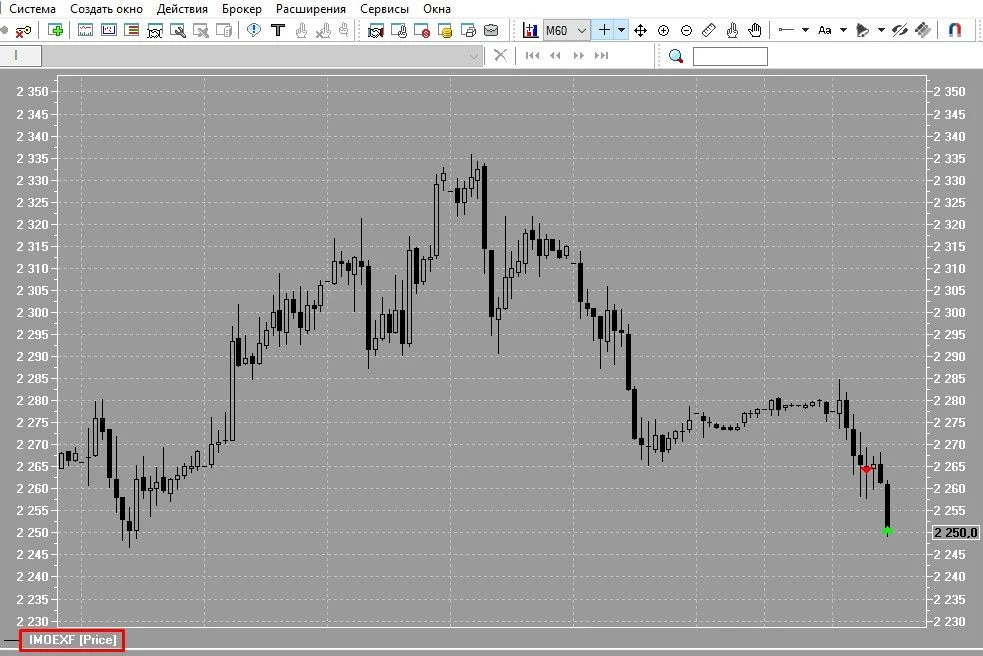Click the magnifying glass search icon
The width and height of the screenshot is (983, 656).
click(x=676, y=56)
